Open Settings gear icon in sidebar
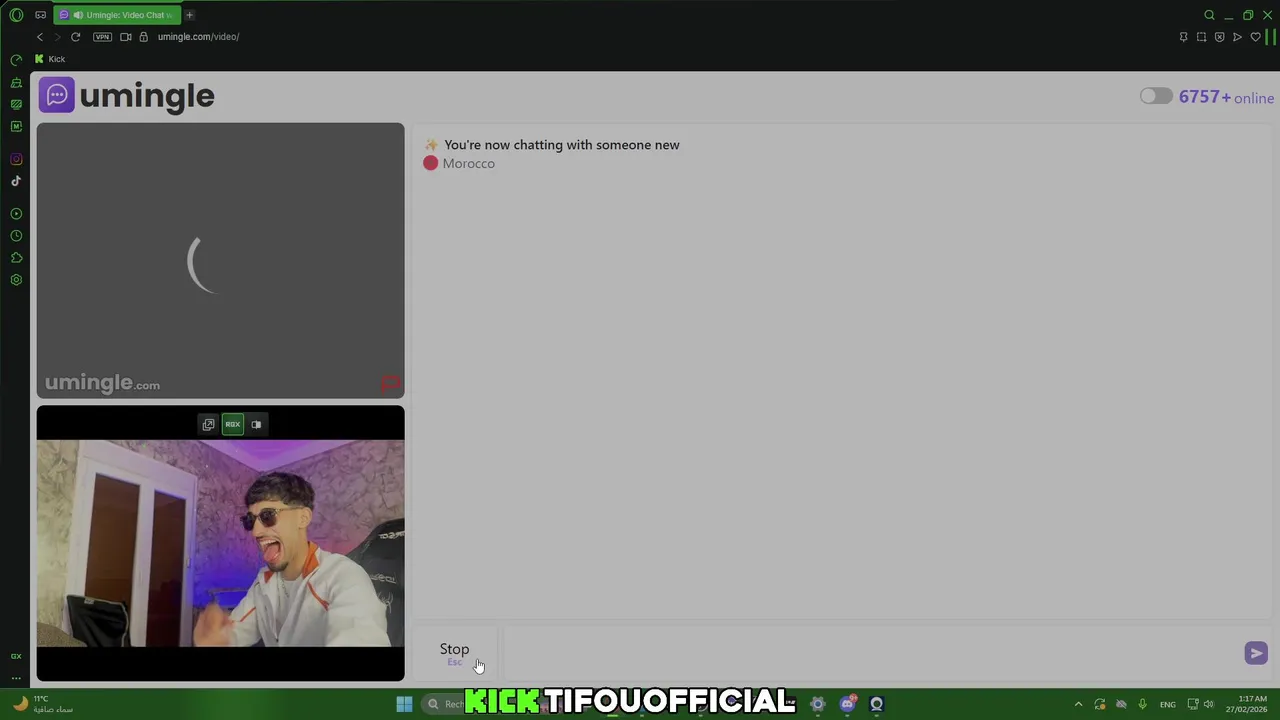Viewport: 1280px width, 720px height. click(16, 280)
